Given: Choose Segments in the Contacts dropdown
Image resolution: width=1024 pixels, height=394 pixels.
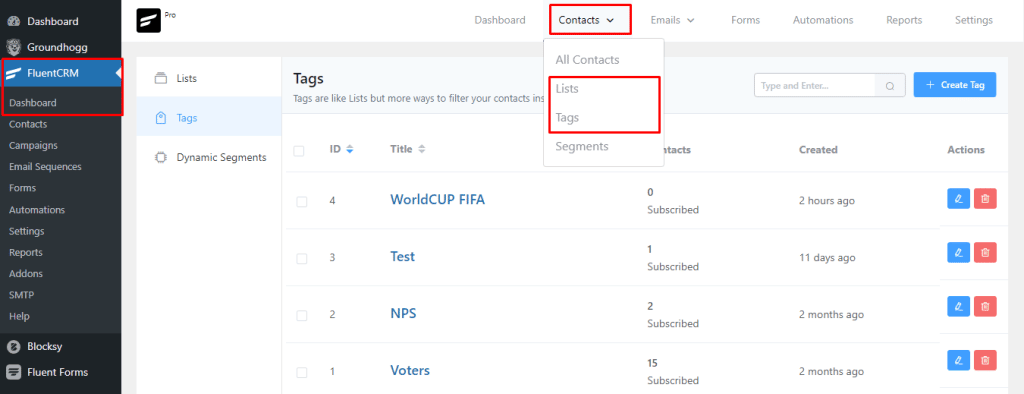Looking at the screenshot, I should pyautogui.click(x=582, y=146).
